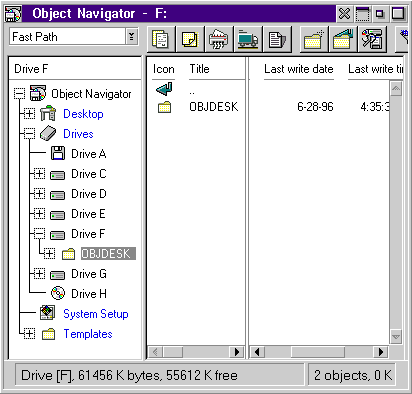Click the Icon column header
Viewport: 412px width, 394px height.
[164, 69]
